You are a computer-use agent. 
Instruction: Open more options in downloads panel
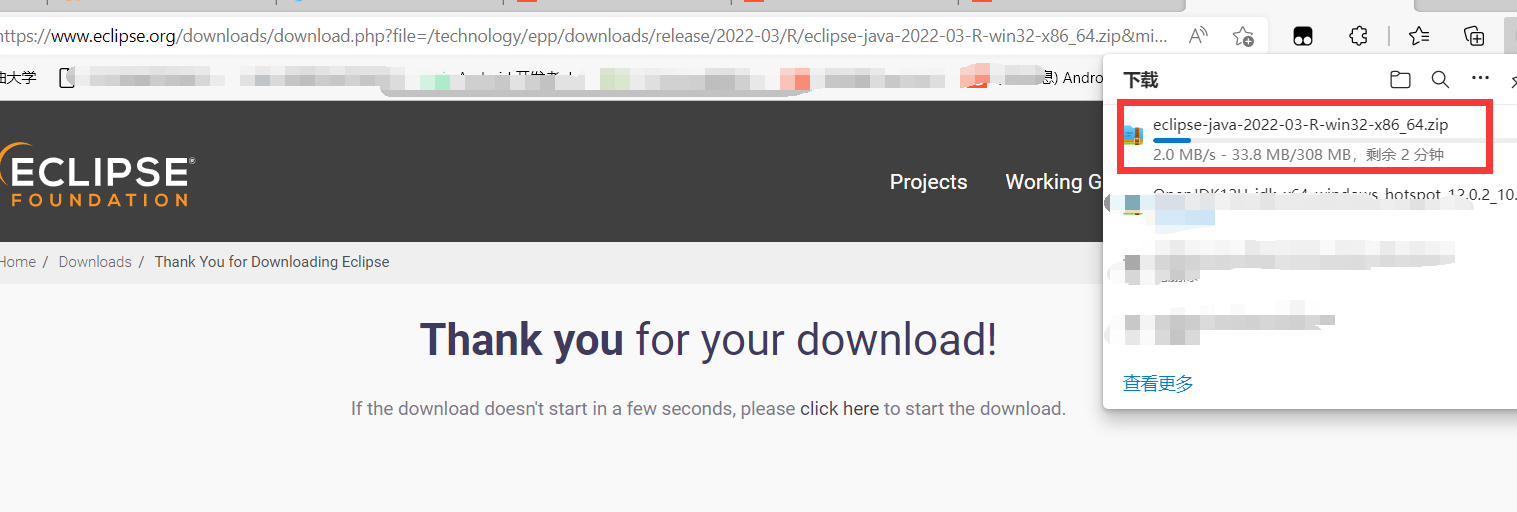coord(1480,78)
